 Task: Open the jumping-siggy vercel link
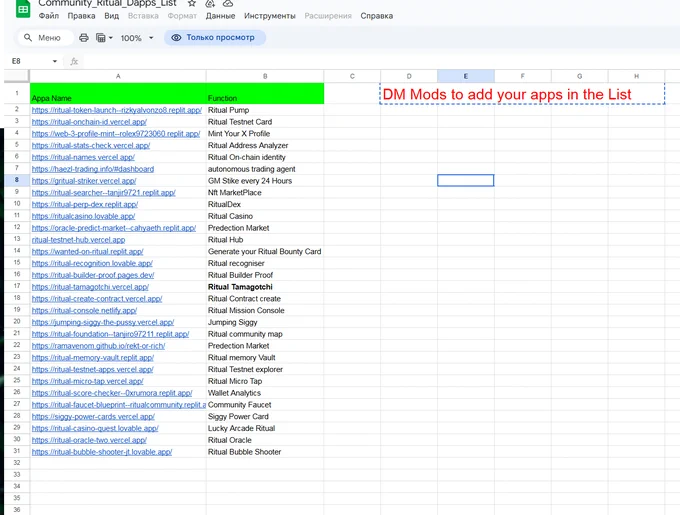[x=103, y=322]
